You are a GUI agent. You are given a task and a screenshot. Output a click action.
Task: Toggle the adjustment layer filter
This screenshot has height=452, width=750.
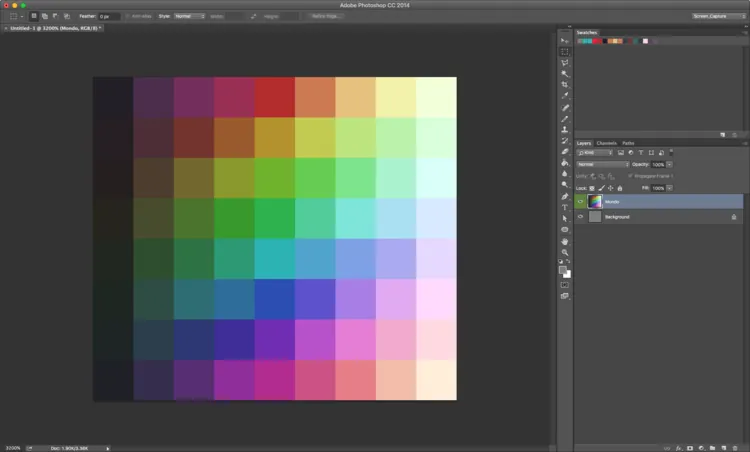click(x=631, y=153)
